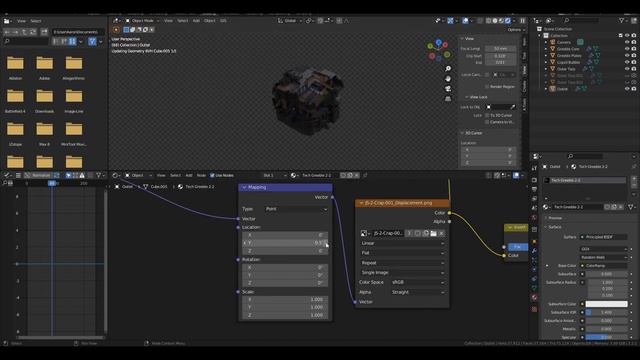Viewport: 640px width, 360px height.
Task: Toggle the Lock To 3D Cursor checkbox
Action: click(x=487, y=116)
